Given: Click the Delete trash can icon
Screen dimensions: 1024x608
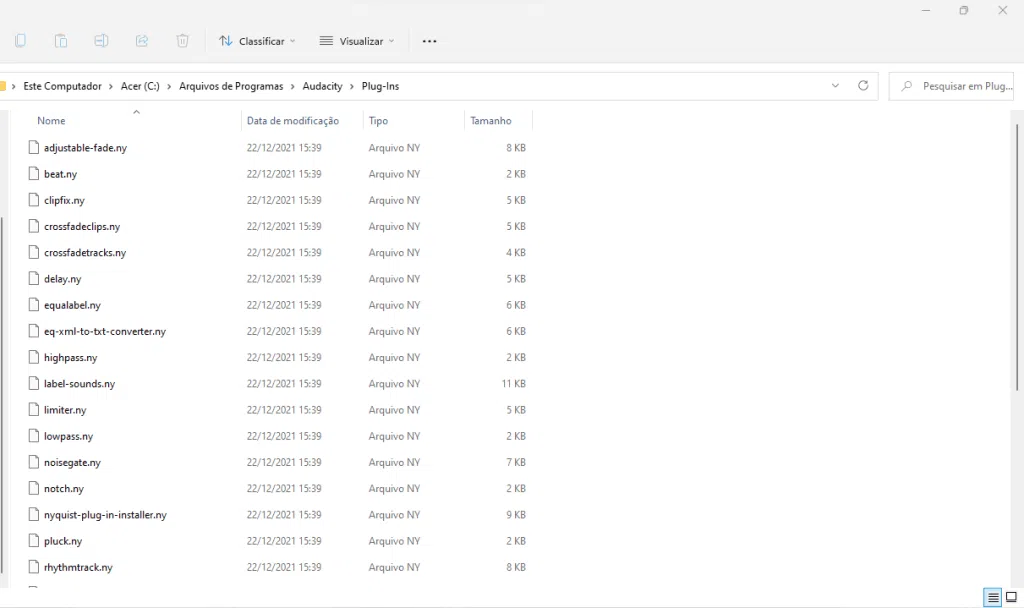Looking at the screenshot, I should [182, 41].
